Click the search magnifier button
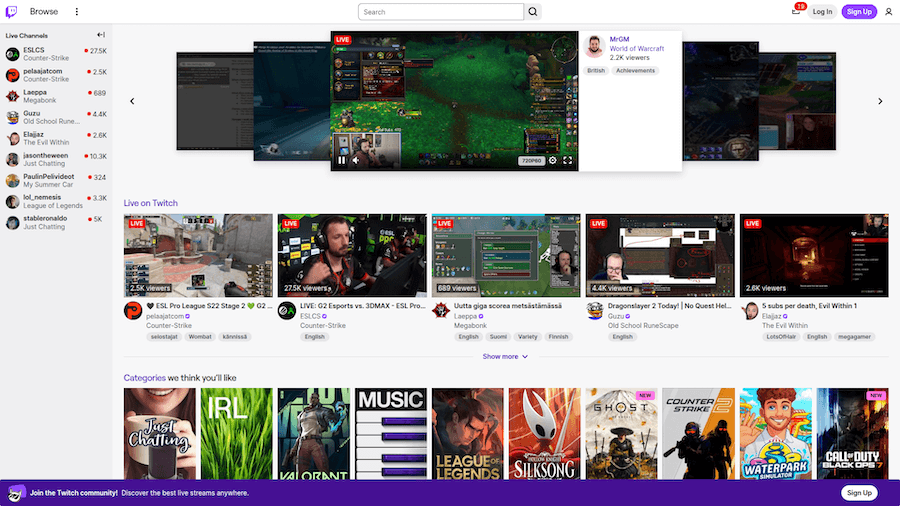This screenshot has width=900, height=506. pyautogui.click(x=534, y=12)
